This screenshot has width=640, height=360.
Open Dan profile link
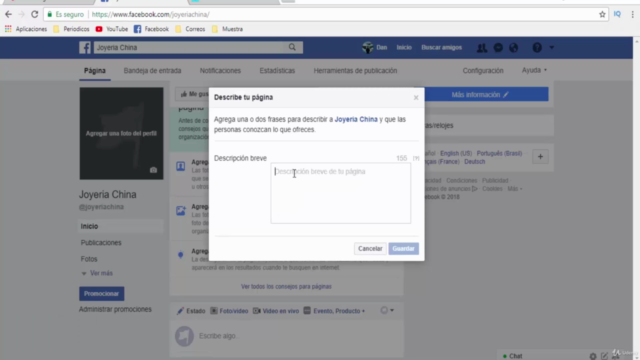[375, 47]
